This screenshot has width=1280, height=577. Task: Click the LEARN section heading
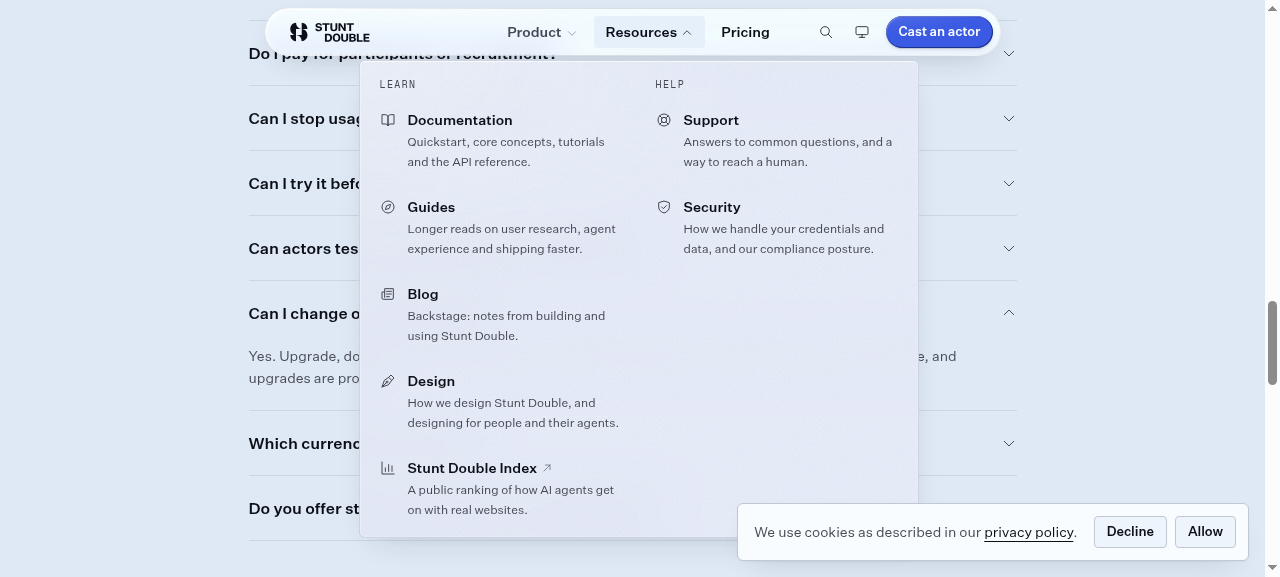tap(398, 84)
